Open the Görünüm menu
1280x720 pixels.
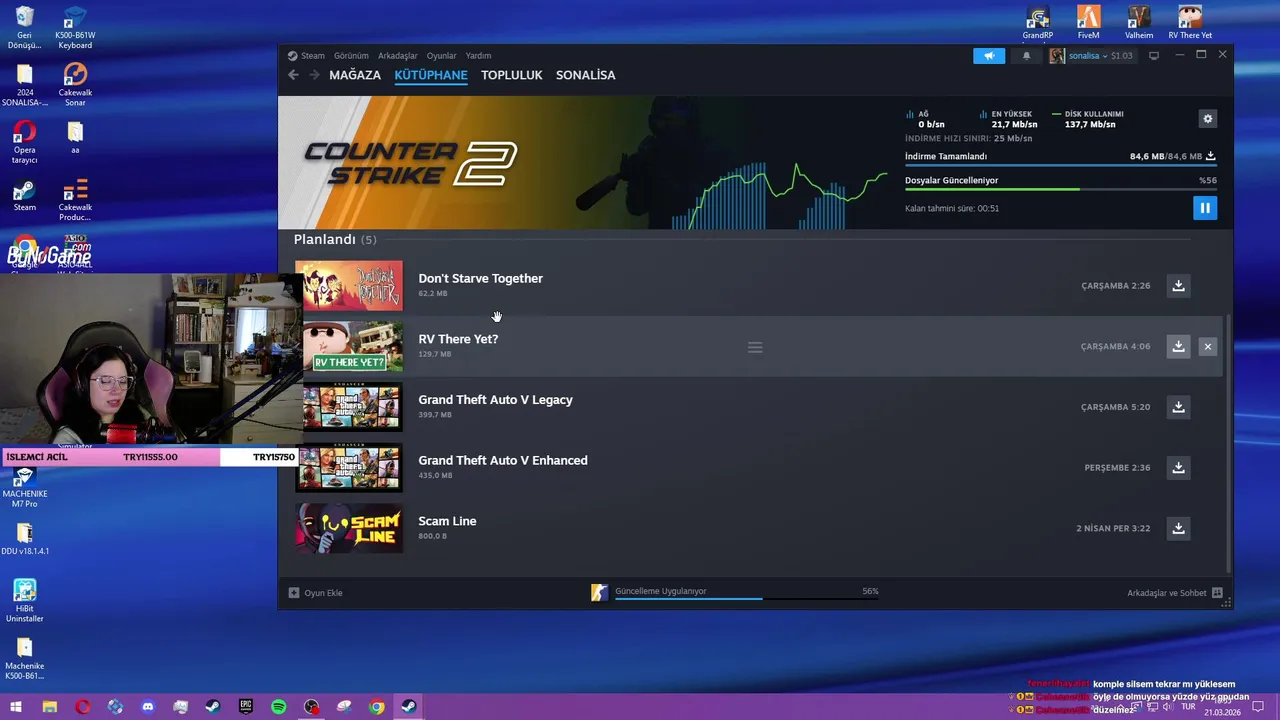[x=351, y=56]
